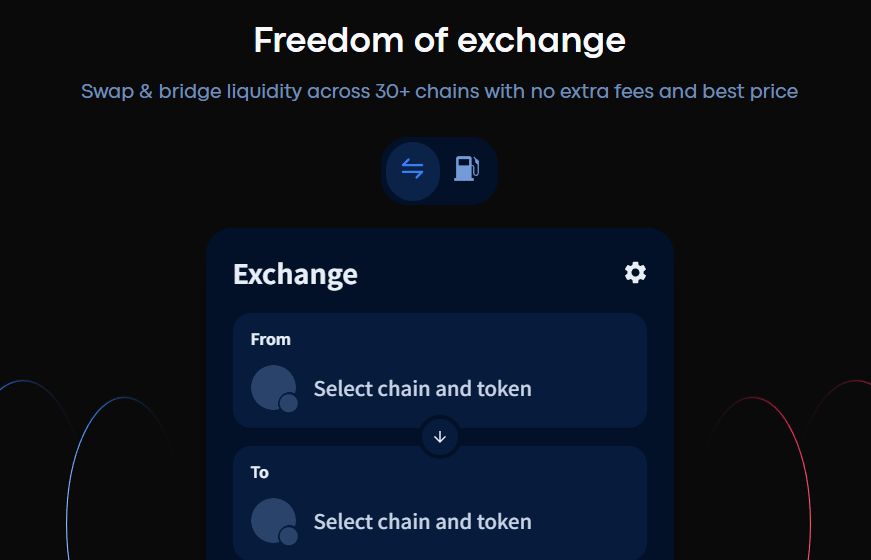Switch to the gas pump refuel mode
Image resolution: width=871 pixels, height=560 pixels.
[x=466, y=168]
